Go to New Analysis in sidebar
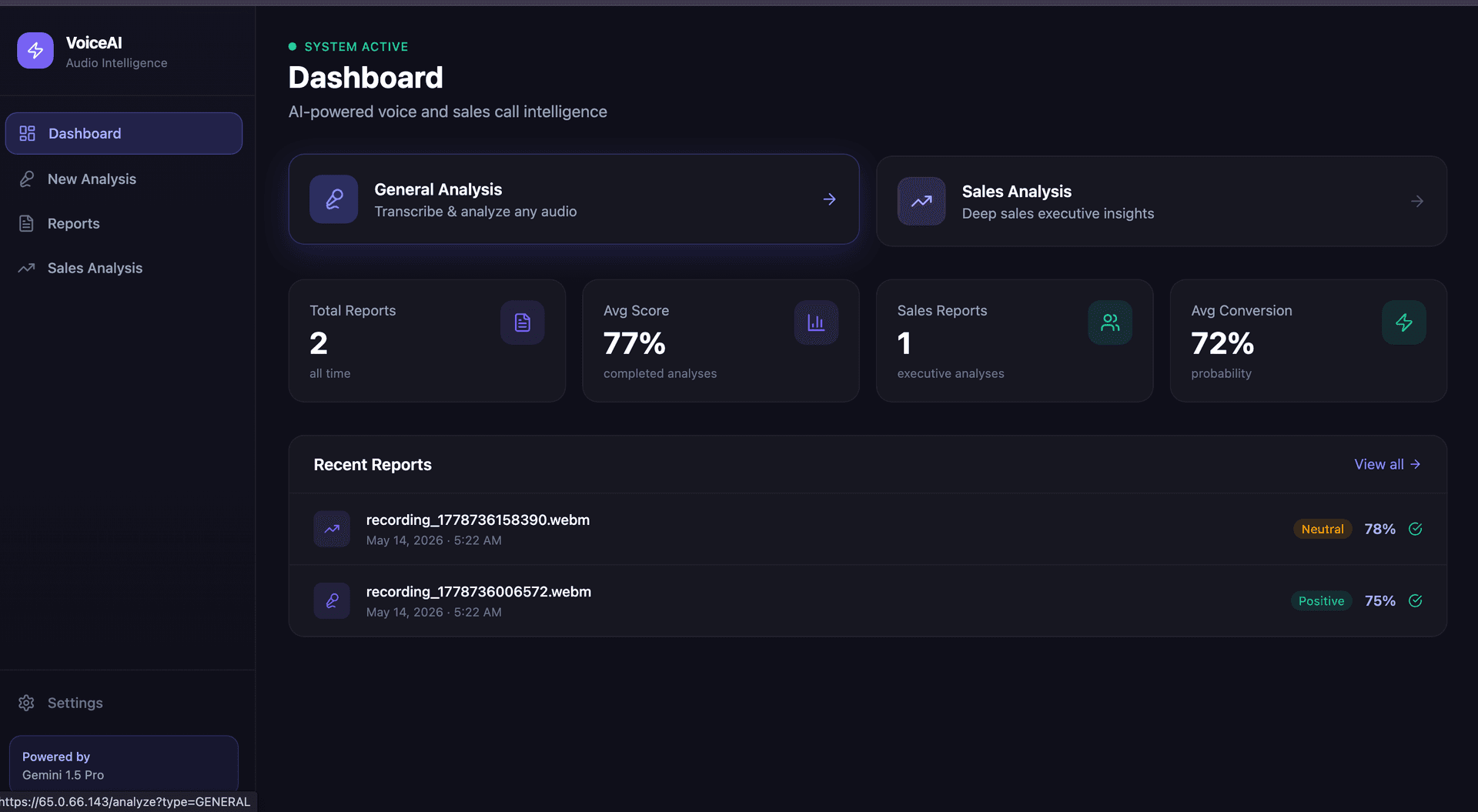The height and width of the screenshot is (812, 1478). pos(124,179)
